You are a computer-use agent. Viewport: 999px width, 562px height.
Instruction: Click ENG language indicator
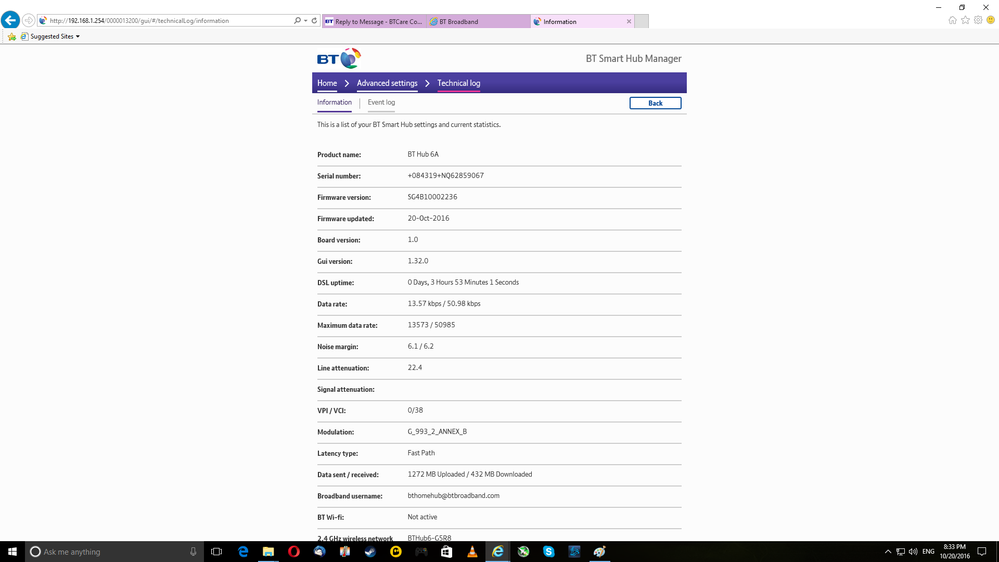[928, 552]
